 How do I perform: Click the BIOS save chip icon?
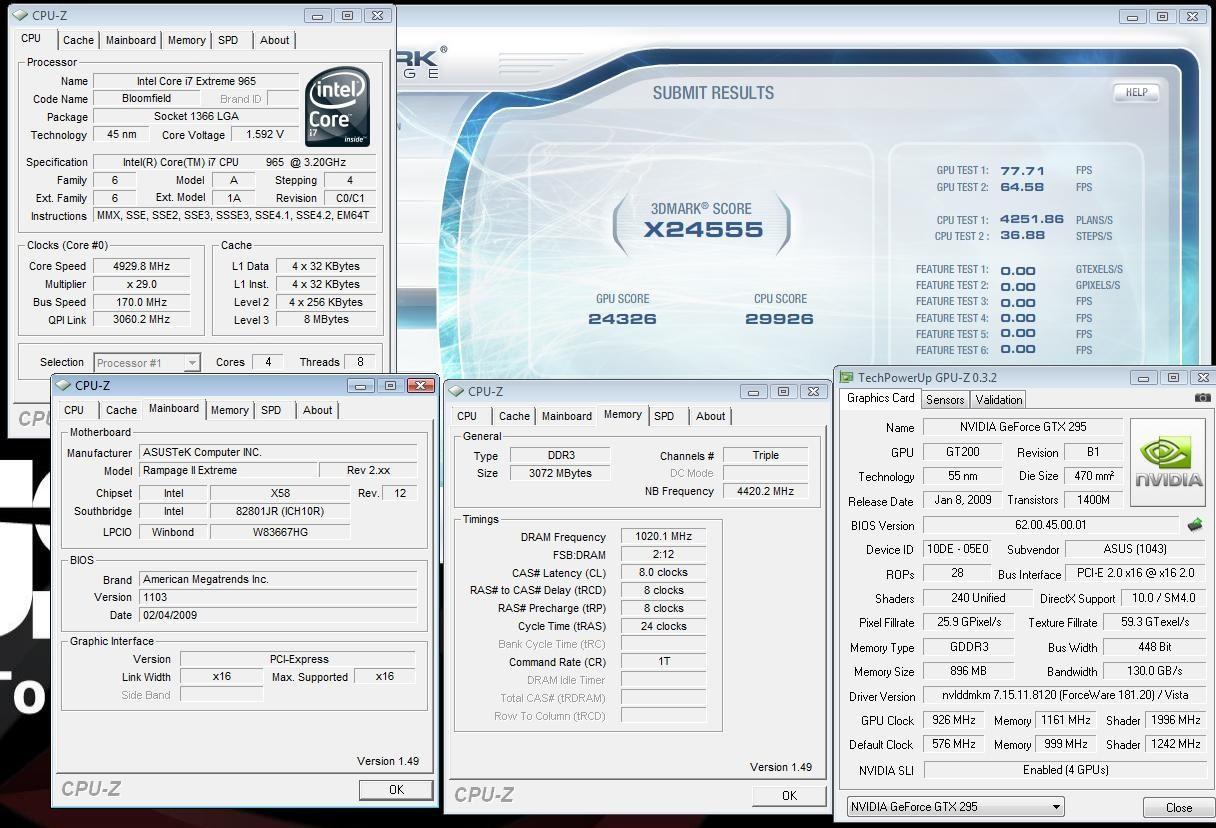(x=1194, y=524)
